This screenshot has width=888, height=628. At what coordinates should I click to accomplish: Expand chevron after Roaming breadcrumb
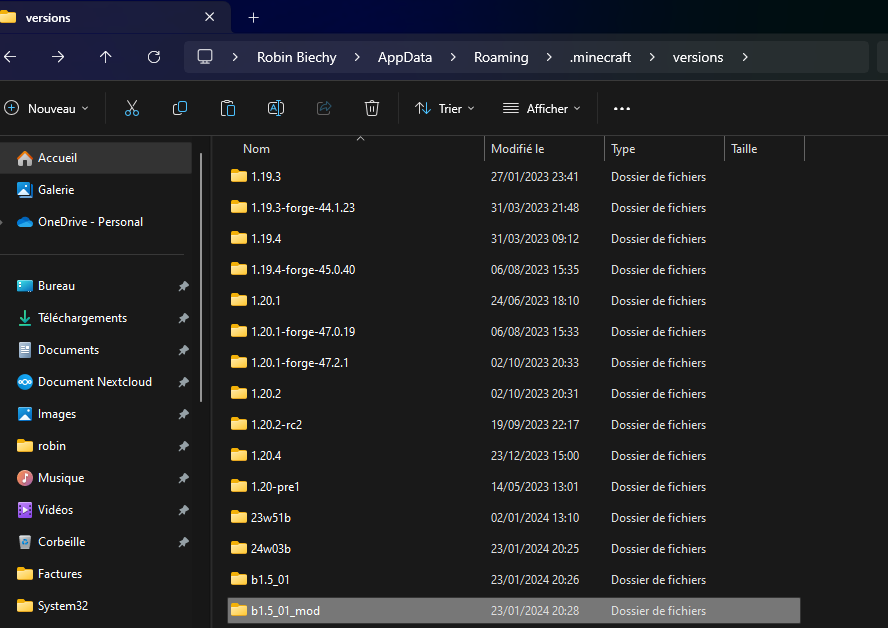click(549, 57)
